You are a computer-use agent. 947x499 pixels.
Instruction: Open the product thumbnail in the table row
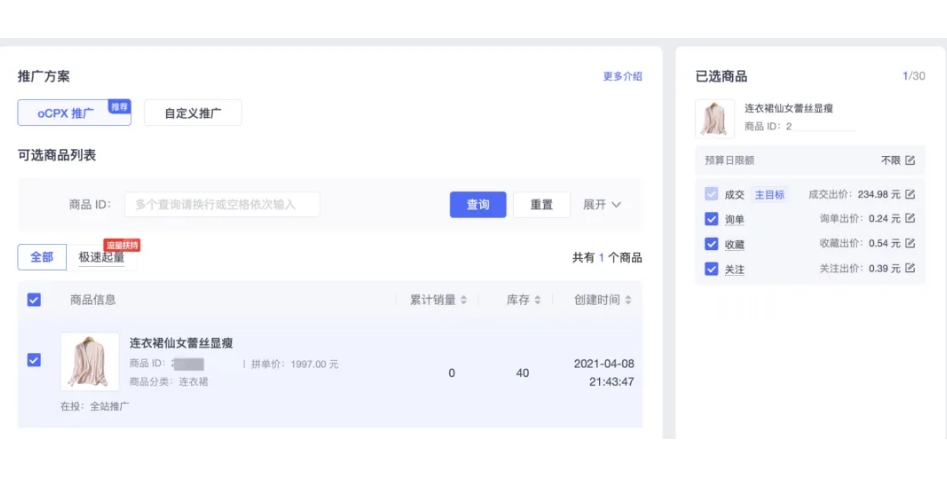[x=90, y=361]
